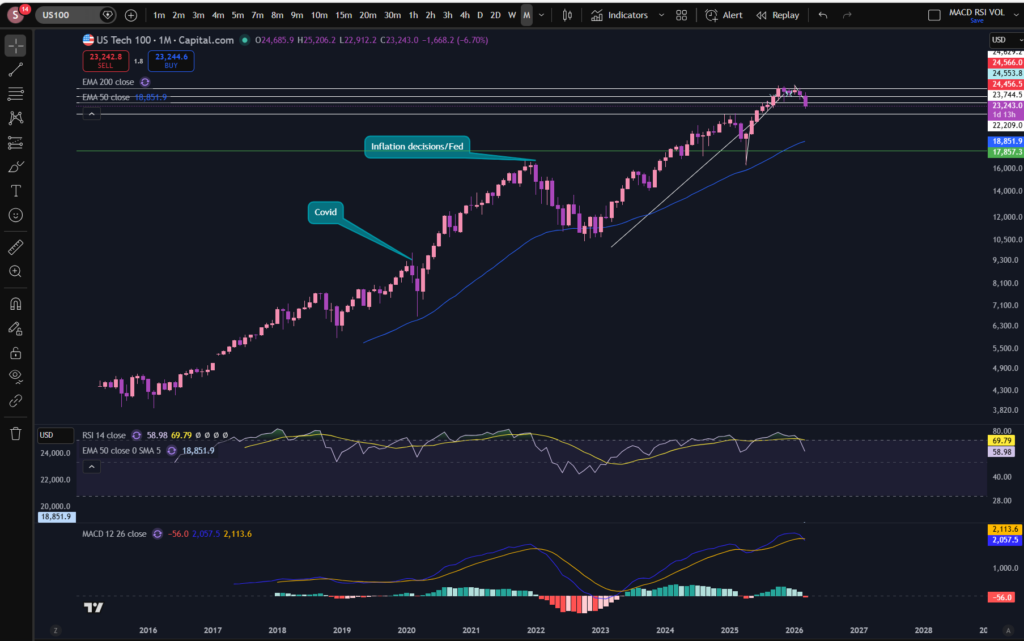Switch to the 2D timeframe

496,15
